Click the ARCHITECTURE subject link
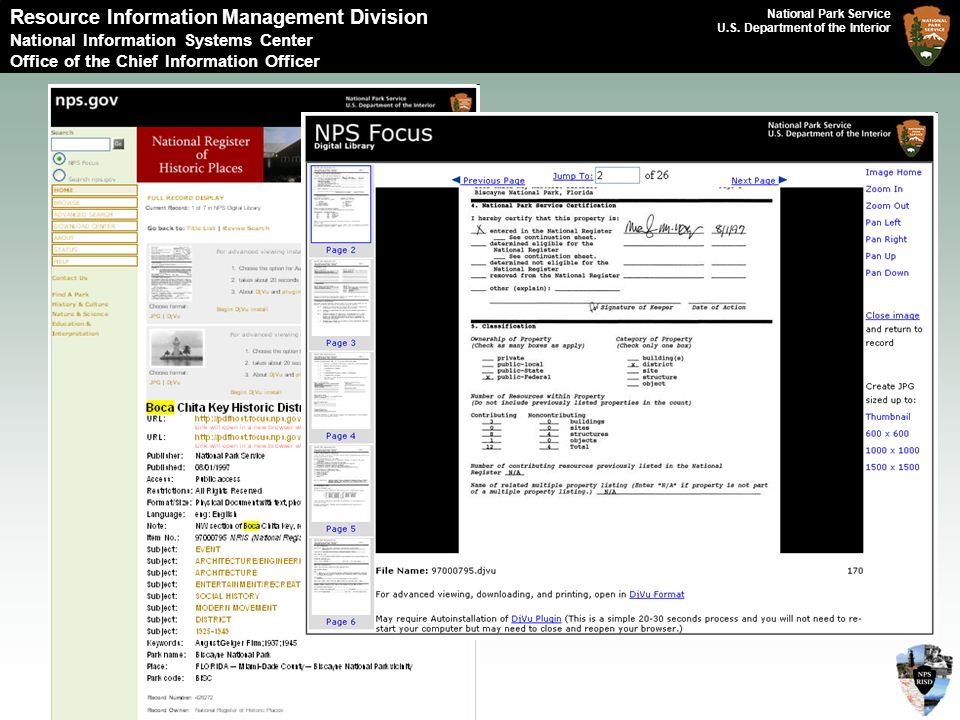 tap(226, 573)
